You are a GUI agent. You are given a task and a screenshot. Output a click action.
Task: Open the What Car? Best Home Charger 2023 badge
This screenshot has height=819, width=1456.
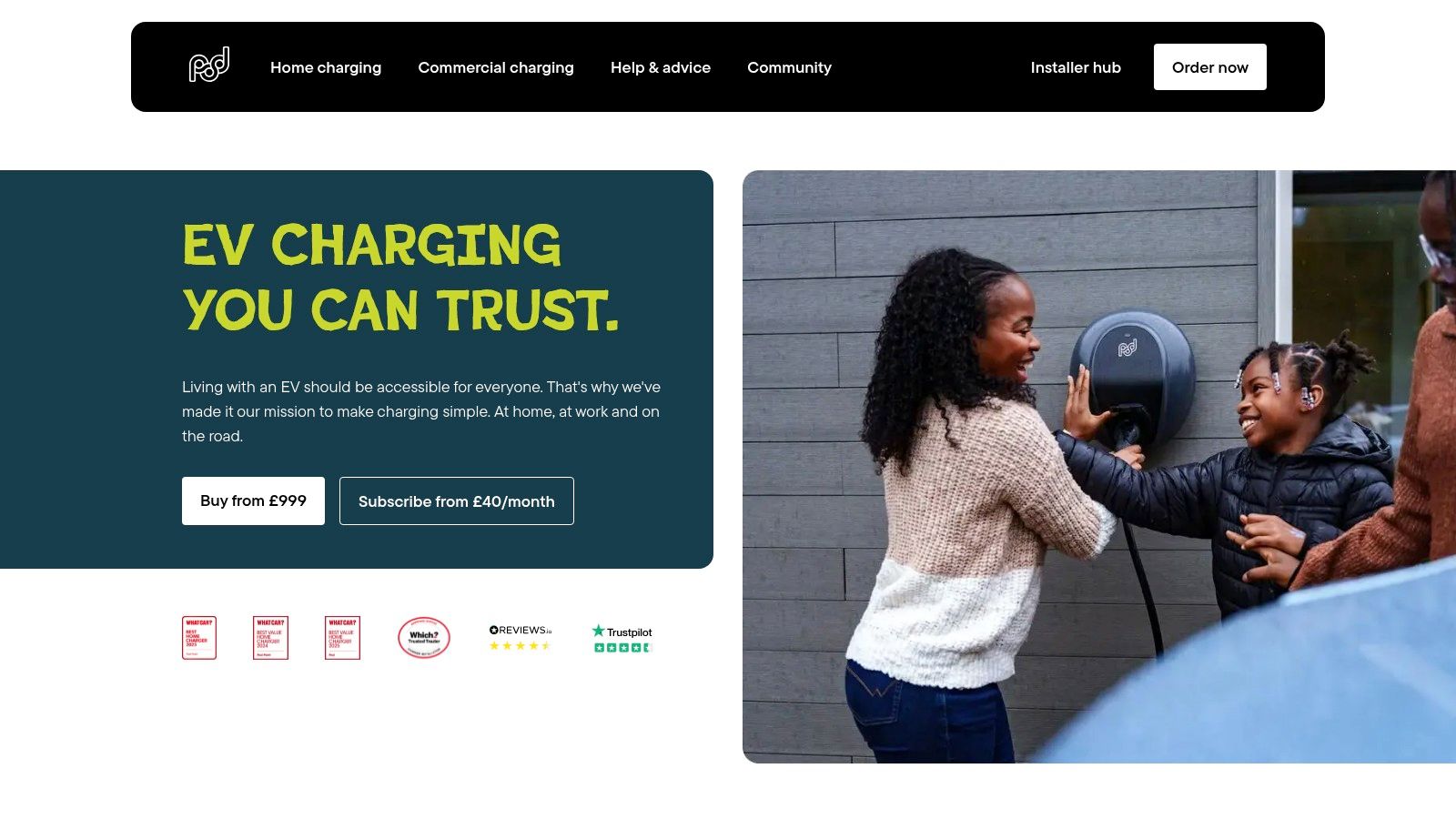tap(199, 638)
